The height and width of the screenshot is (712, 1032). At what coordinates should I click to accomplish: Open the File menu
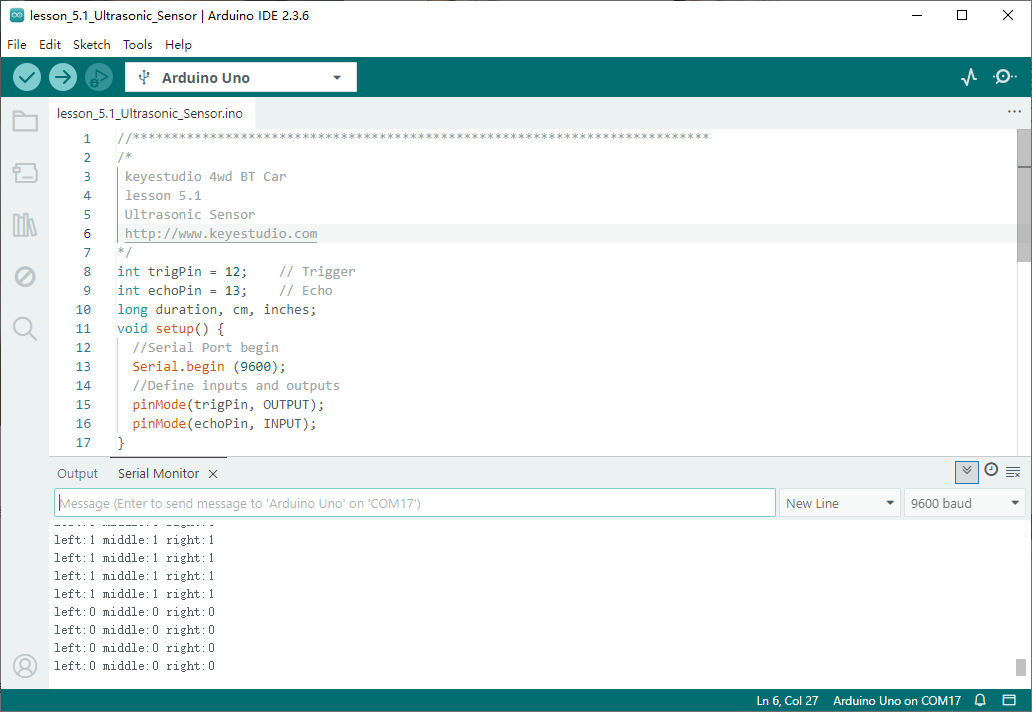tap(17, 45)
